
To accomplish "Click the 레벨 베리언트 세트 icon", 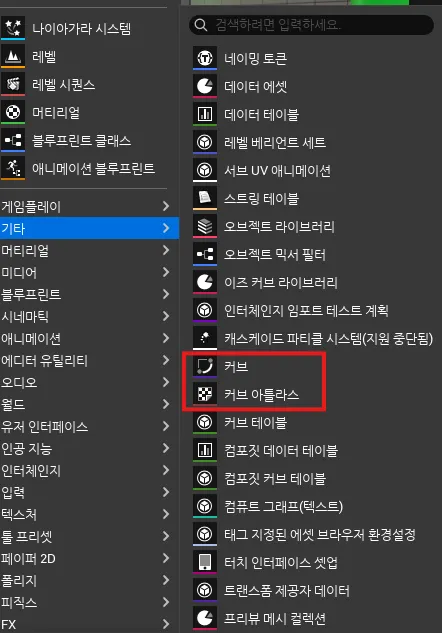I will [205, 142].
